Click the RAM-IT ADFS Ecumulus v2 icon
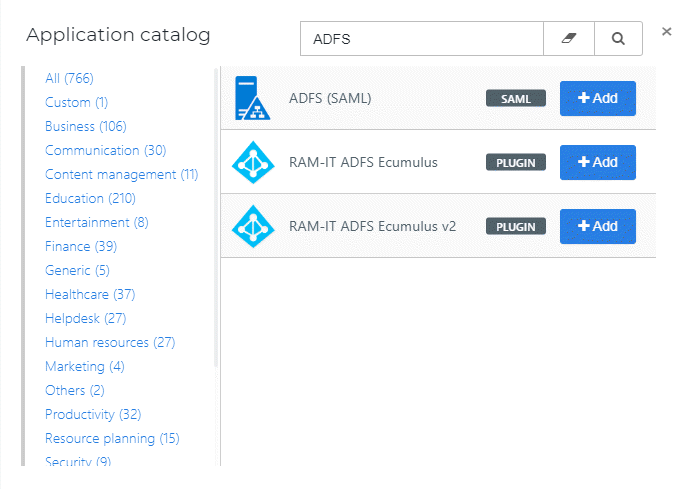Viewport: 697px width, 489px height. coord(253,226)
